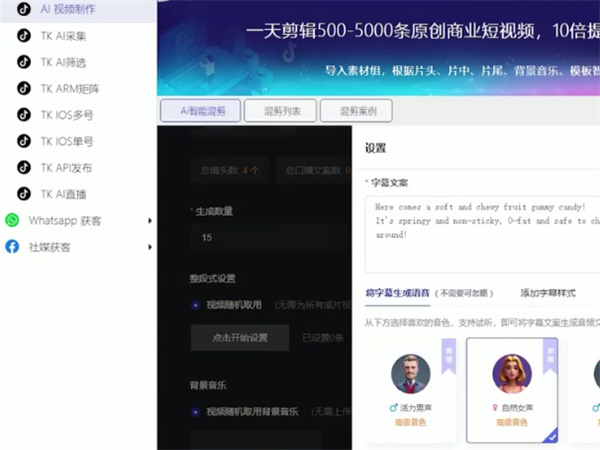
Task: Click the 生成数量 input field showing 15
Action: (x=271, y=237)
